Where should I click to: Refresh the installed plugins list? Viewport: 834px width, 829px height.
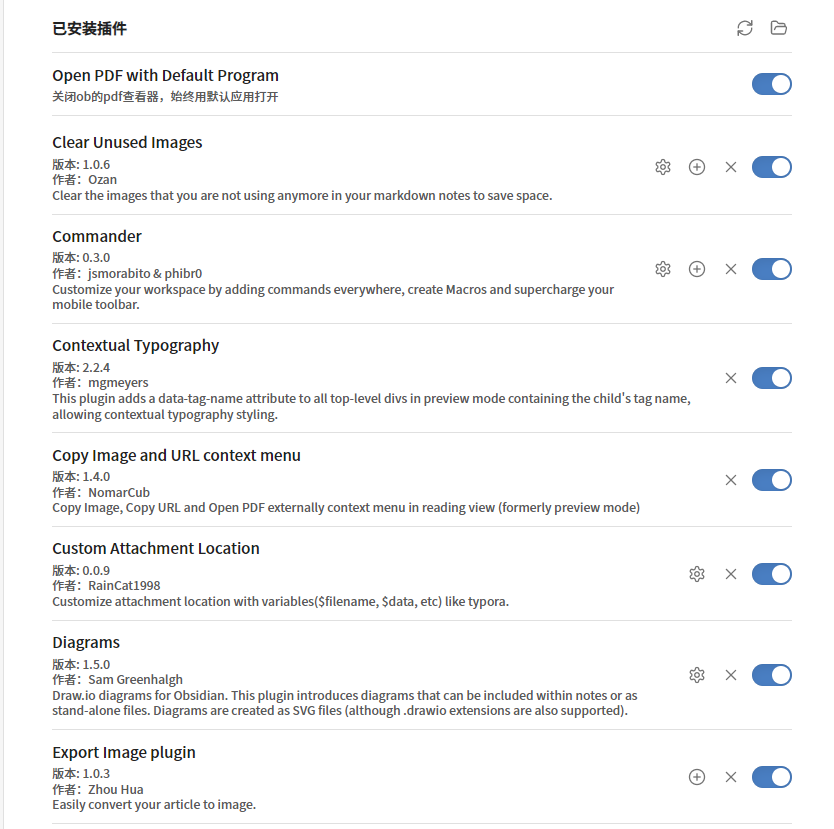click(744, 28)
